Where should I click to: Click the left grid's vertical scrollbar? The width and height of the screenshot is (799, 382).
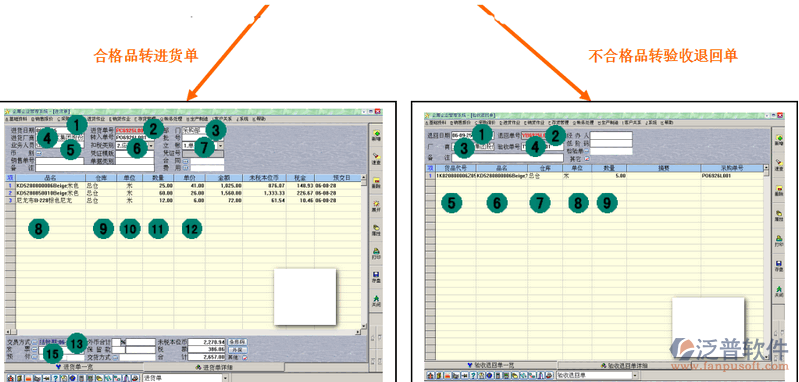click(x=364, y=252)
